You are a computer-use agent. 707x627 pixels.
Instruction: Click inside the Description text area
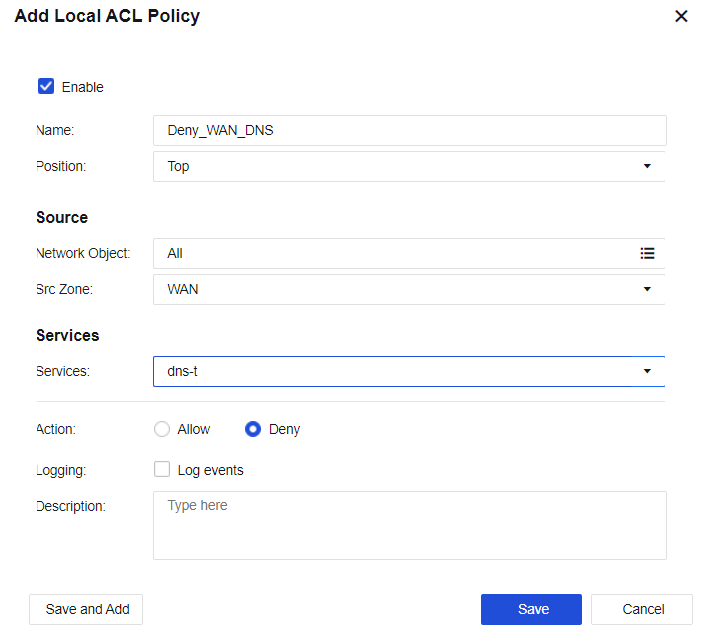pos(409,526)
